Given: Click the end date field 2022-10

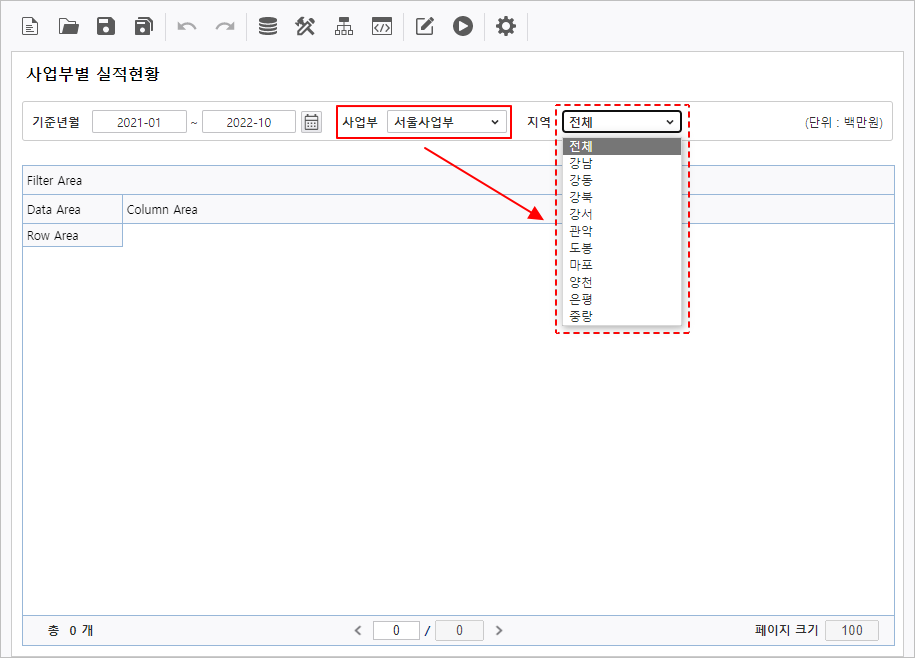Looking at the screenshot, I should (249, 122).
